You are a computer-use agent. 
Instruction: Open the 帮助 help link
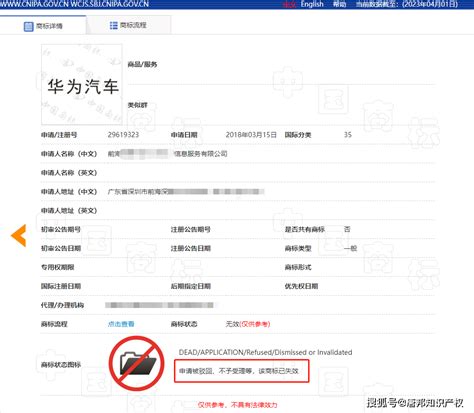339,4
